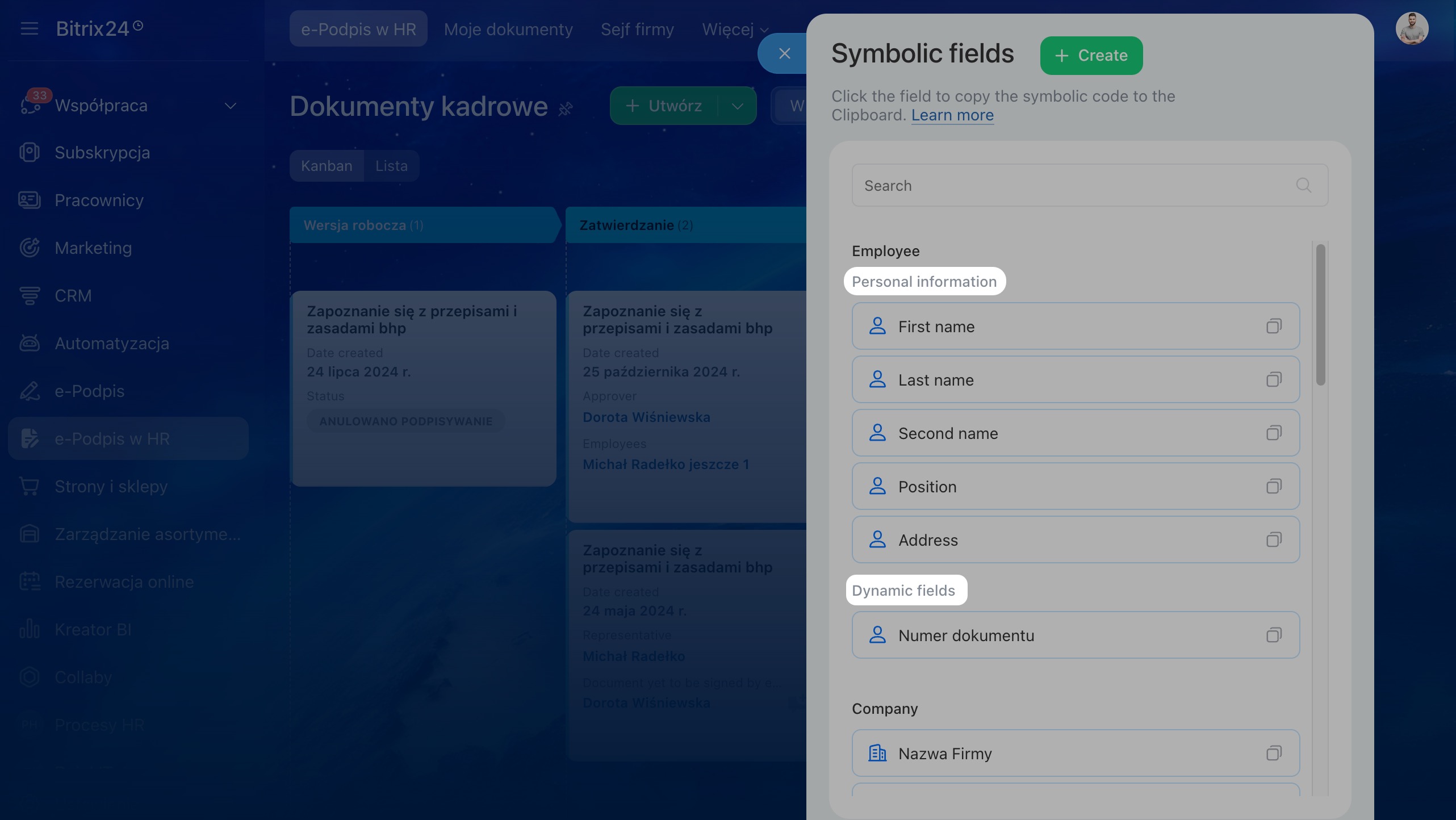Screen dimensions: 1456x820
Task: Copy the Numer dokumentu symbolic code icon
Action: tap(1274, 635)
